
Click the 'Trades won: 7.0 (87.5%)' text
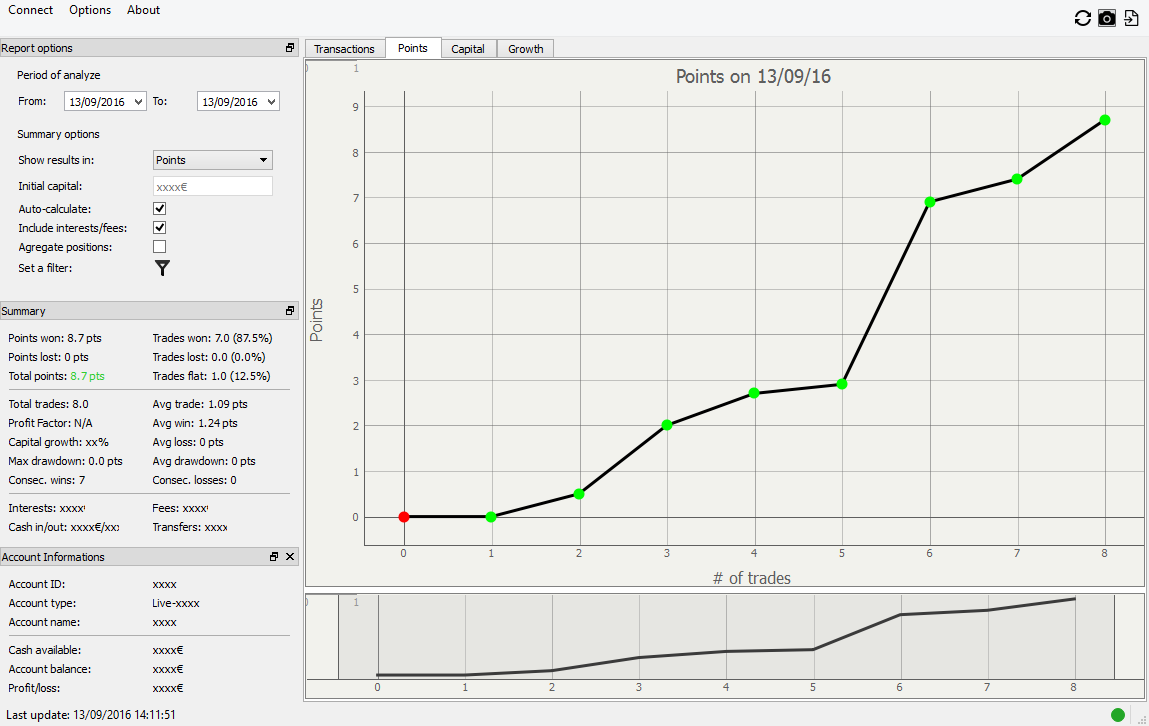point(213,338)
